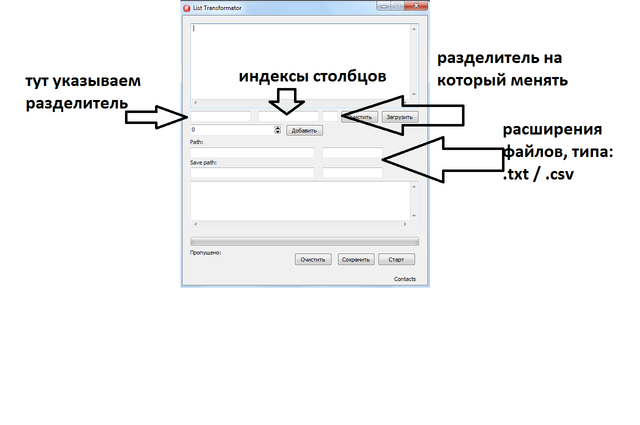Viewport: 640px width, 425px height.
Task: Click the bottom Очистить button
Action: [313, 260]
